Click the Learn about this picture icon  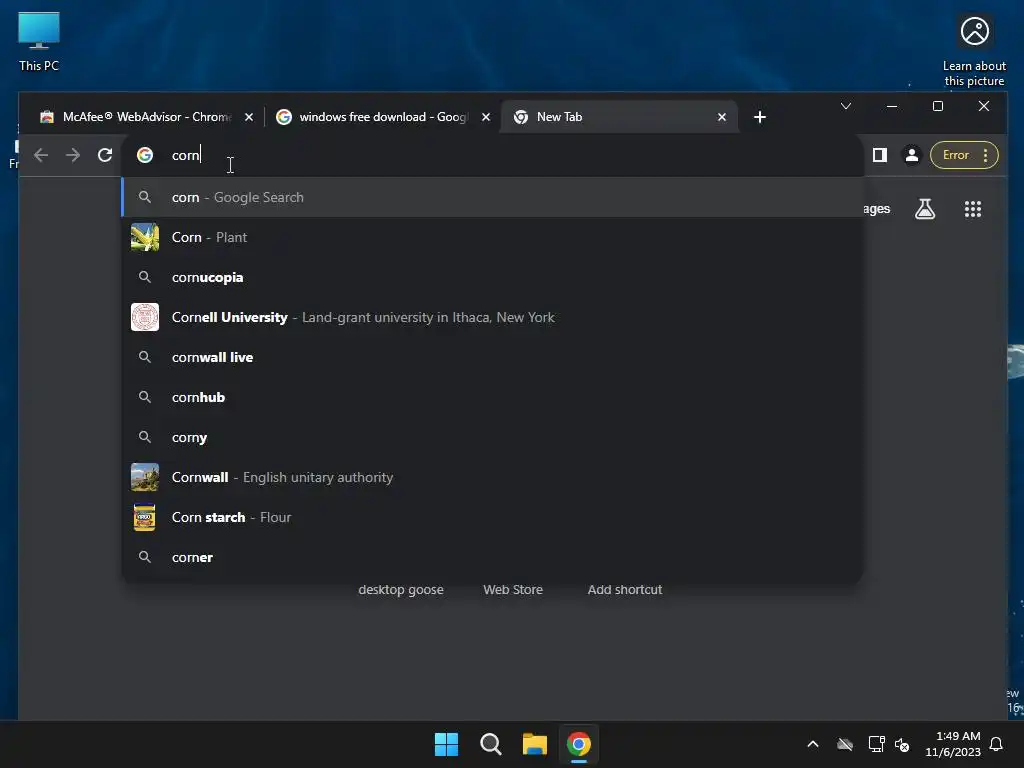tap(974, 51)
